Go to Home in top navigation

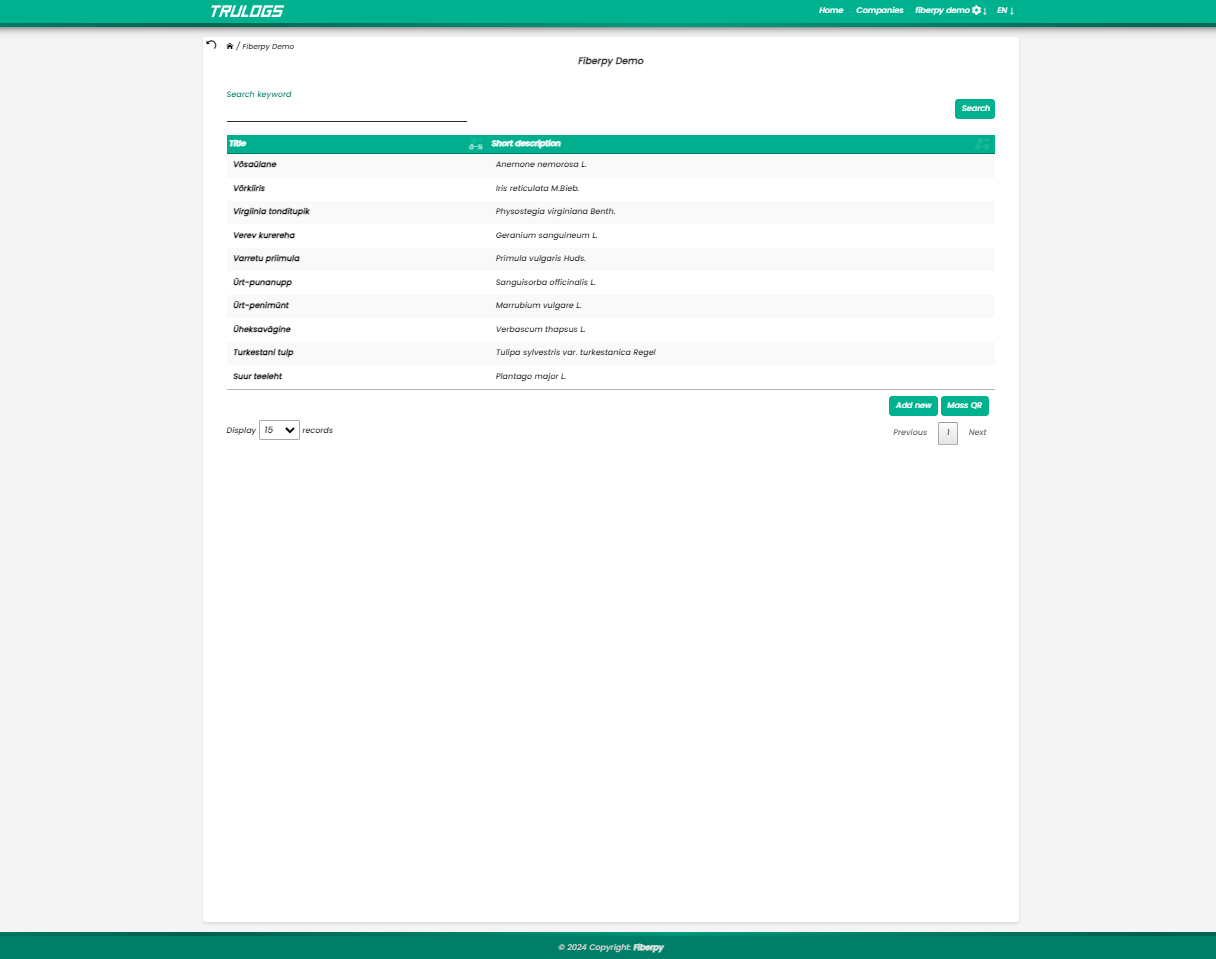click(x=831, y=10)
